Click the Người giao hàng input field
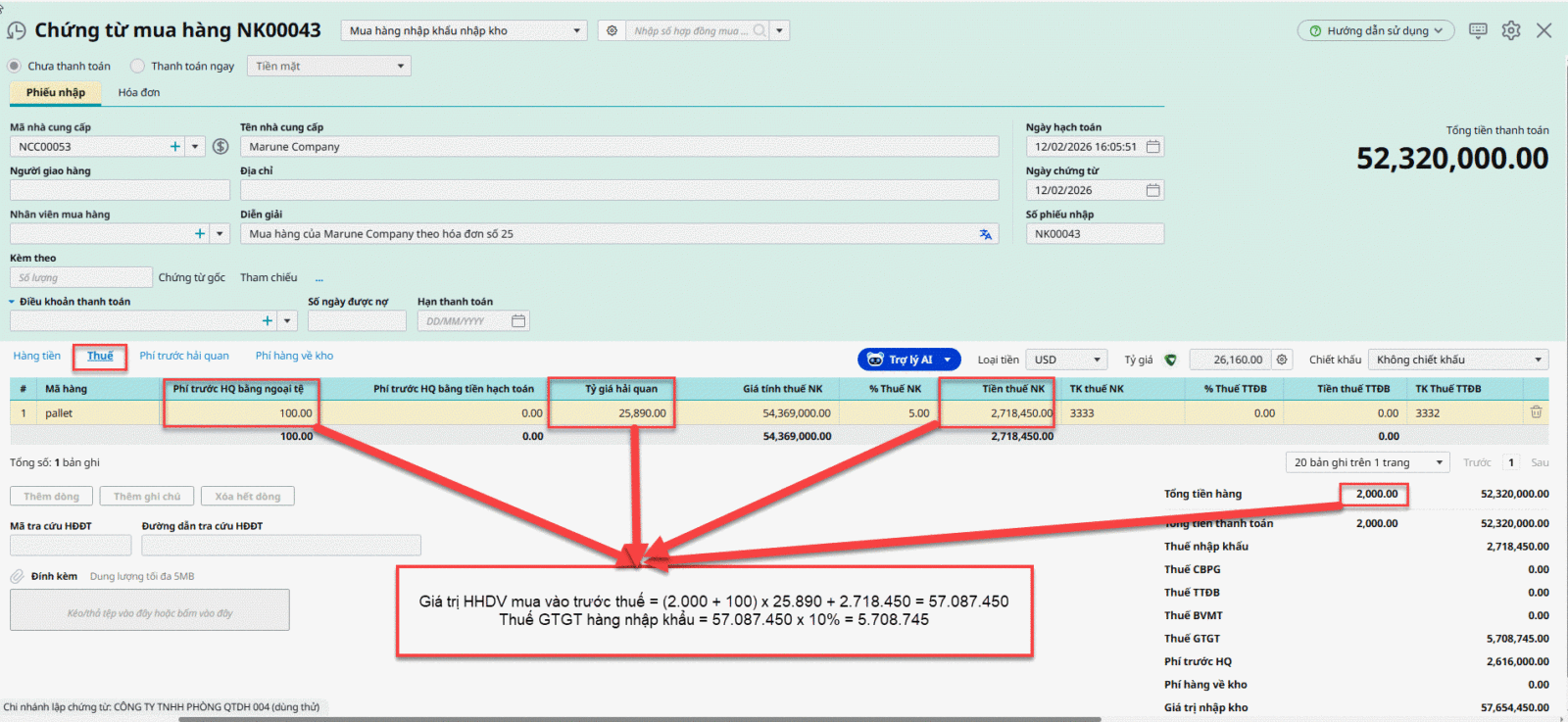The width and height of the screenshot is (1568, 722). 120,190
